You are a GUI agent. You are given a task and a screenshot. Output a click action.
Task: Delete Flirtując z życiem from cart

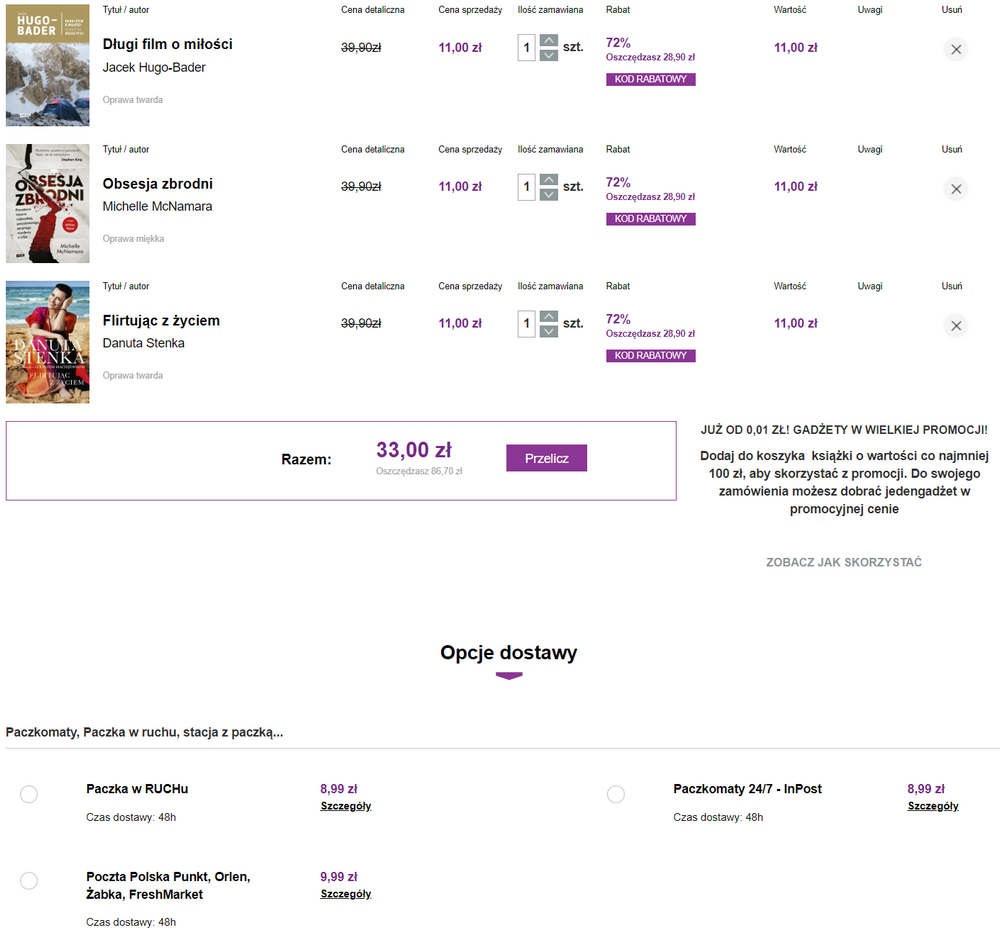pos(955,326)
